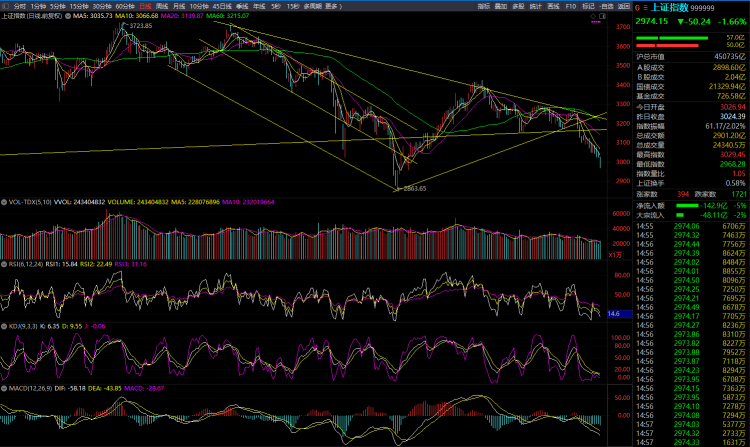Viewport: 750px width, 447px height.
Task: Open the 指标 indicator menu
Action: [x=483, y=6]
